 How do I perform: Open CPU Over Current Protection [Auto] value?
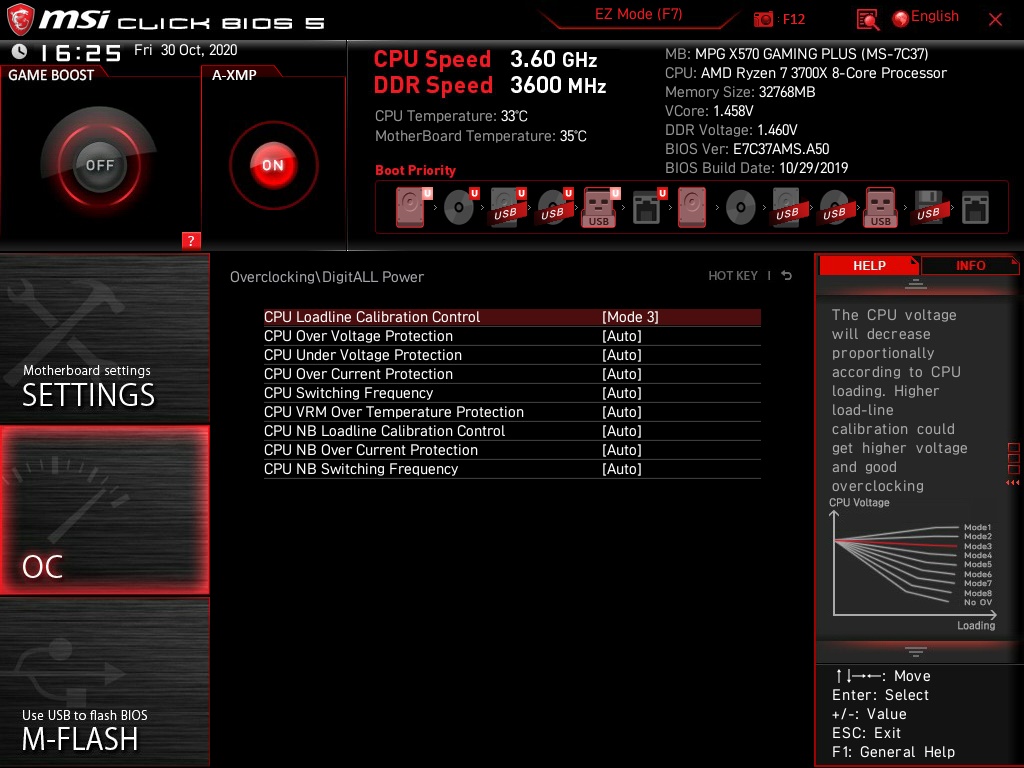click(622, 374)
